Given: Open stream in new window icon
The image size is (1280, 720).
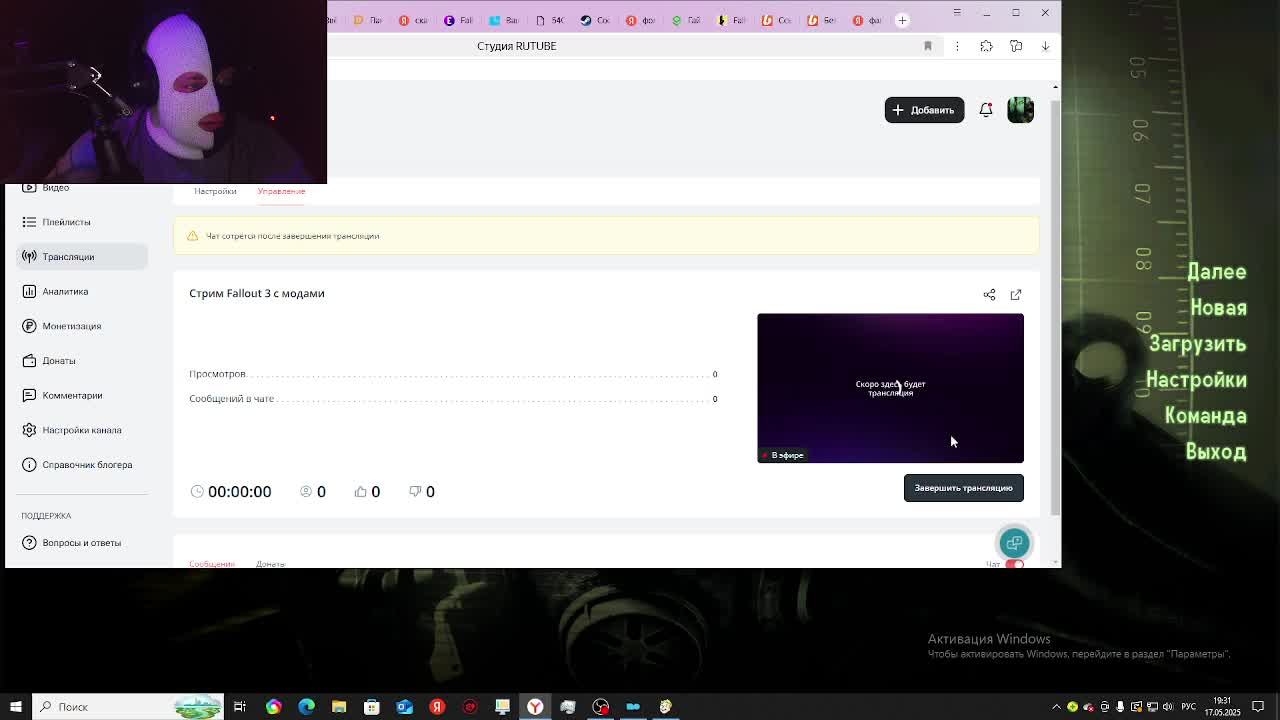Looking at the screenshot, I should (1016, 295).
